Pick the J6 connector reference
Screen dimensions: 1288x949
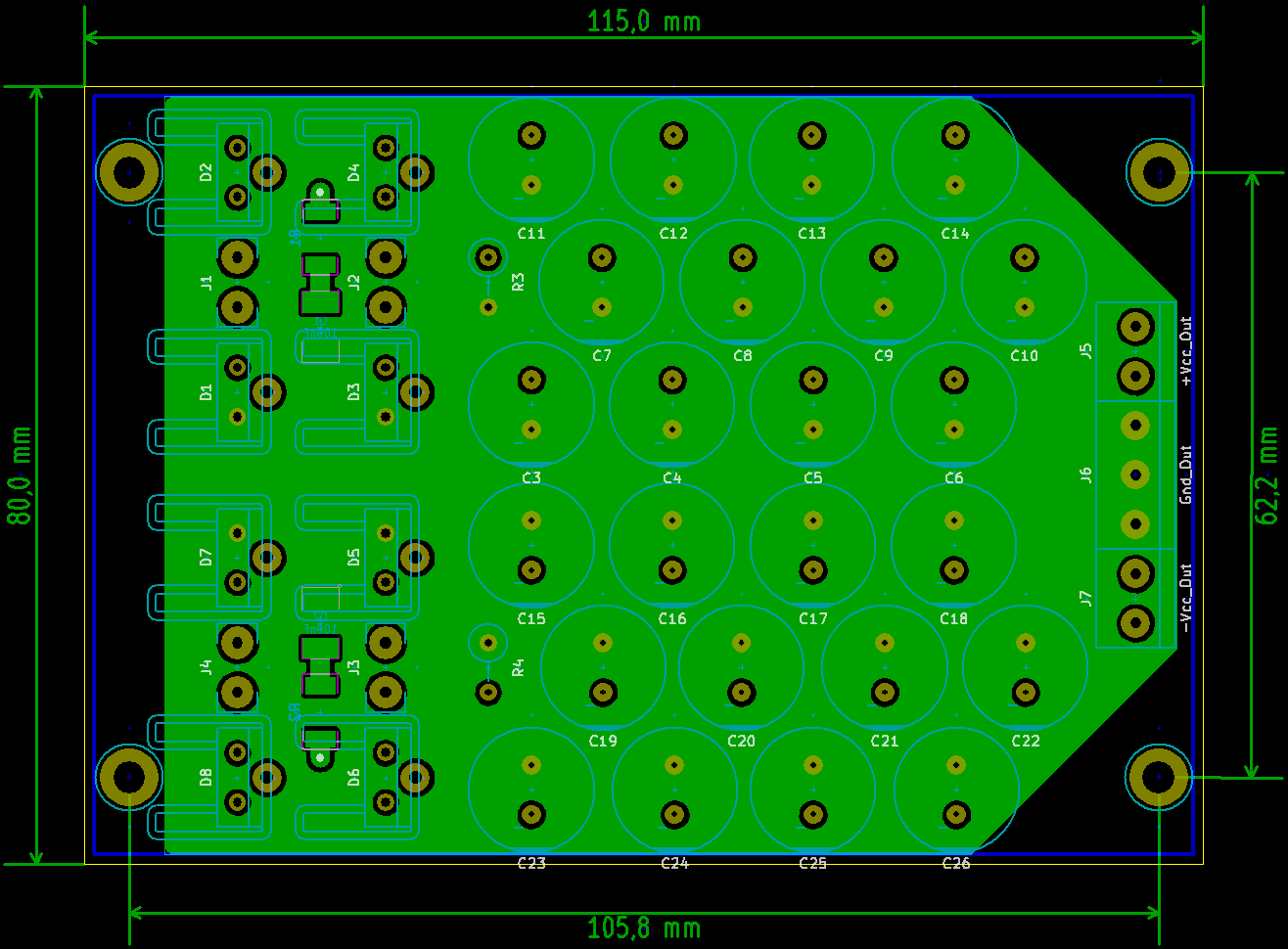1085,474
